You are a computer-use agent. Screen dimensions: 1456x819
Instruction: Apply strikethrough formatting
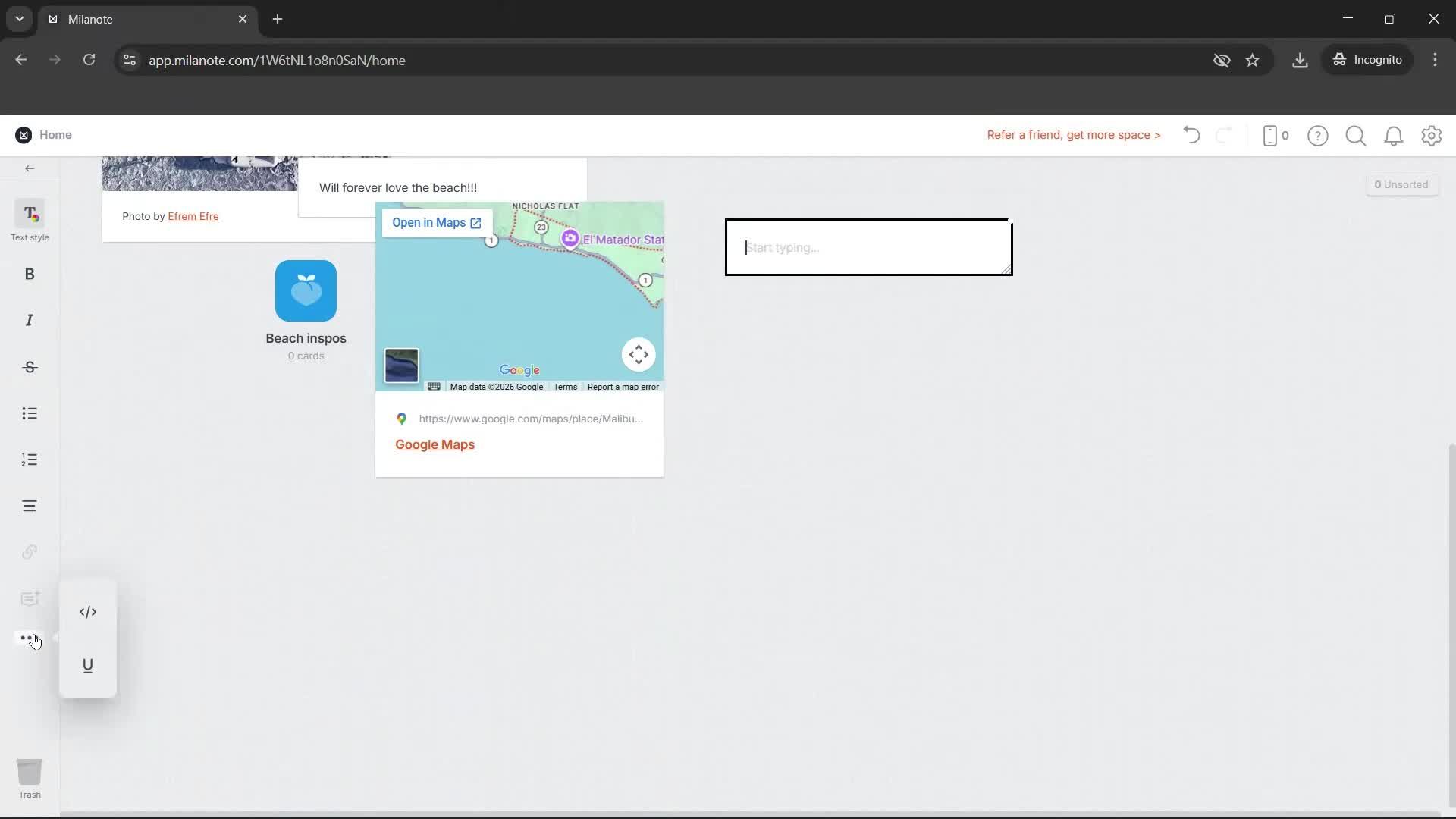[x=30, y=367]
